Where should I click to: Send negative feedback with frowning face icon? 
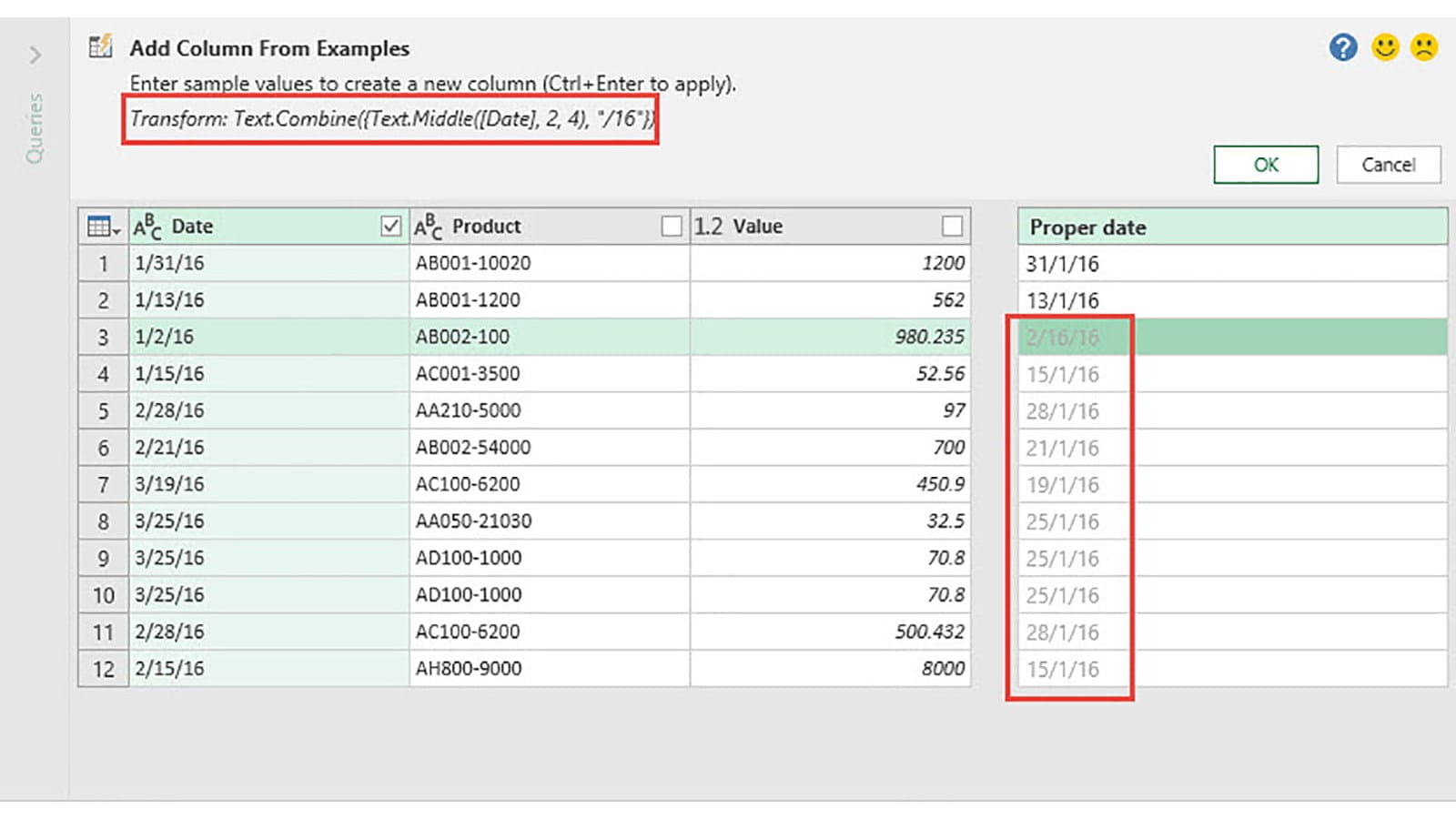(1424, 47)
